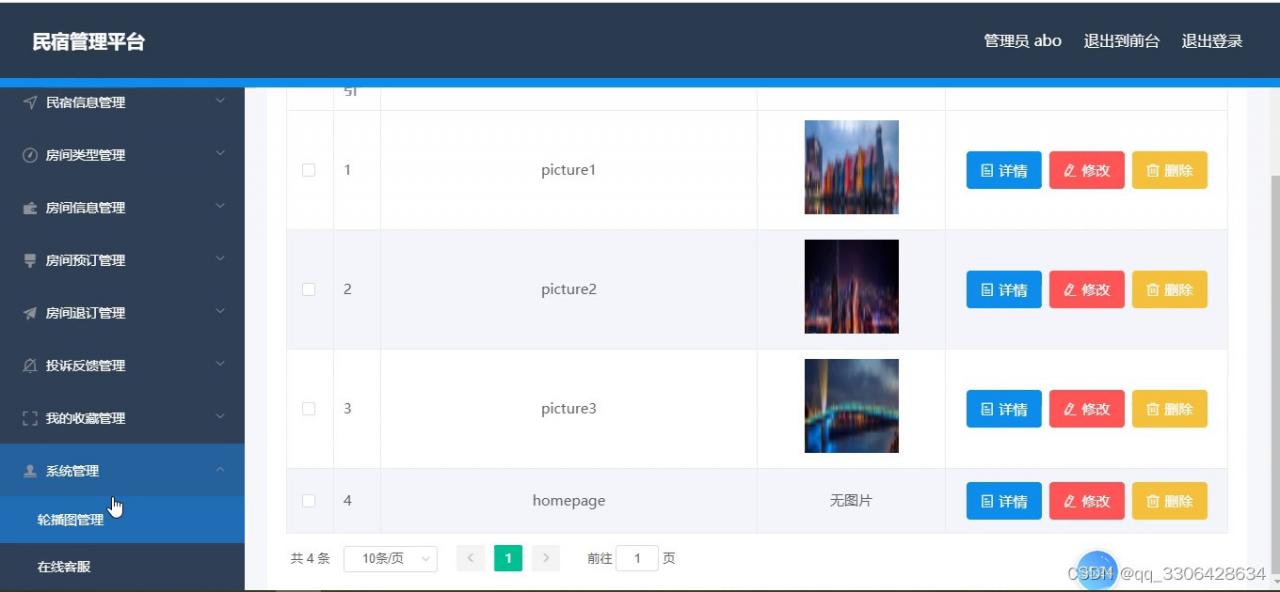Click 删除 button for homepage row
Viewport: 1280px width, 592px height.
[x=1170, y=501]
